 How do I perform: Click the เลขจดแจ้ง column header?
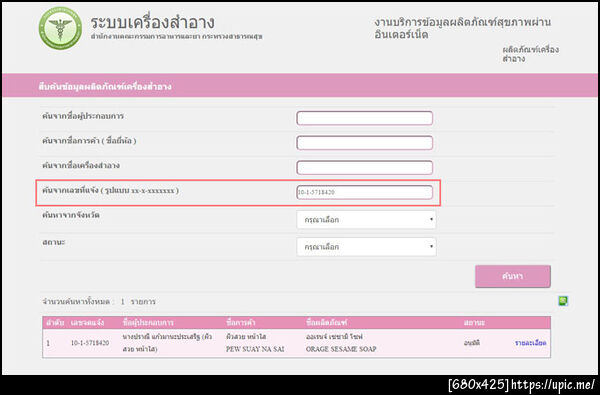pyautogui.click(x=87, y=323)
